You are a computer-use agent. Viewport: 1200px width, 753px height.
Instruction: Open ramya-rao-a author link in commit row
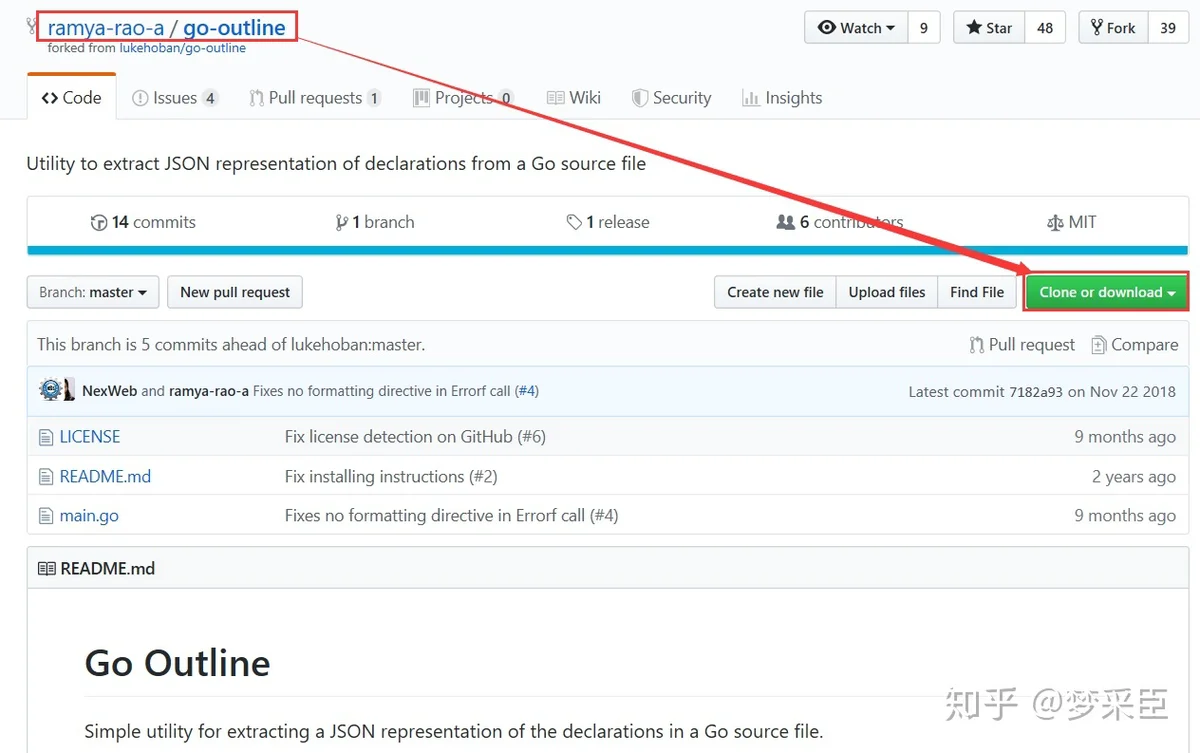(x=209, y=391)
